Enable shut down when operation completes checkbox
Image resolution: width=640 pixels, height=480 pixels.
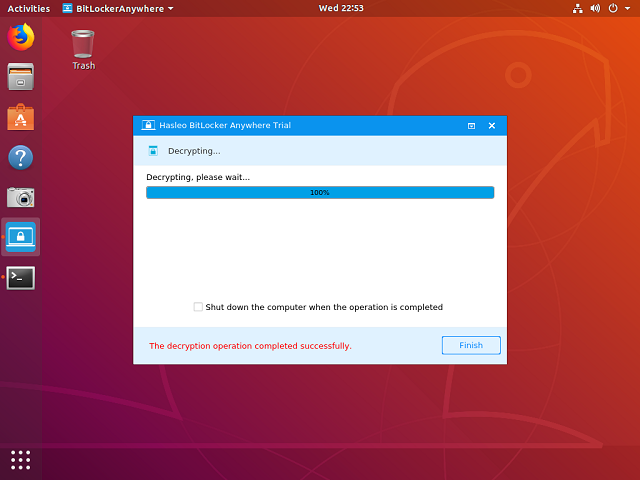point(198,307)
